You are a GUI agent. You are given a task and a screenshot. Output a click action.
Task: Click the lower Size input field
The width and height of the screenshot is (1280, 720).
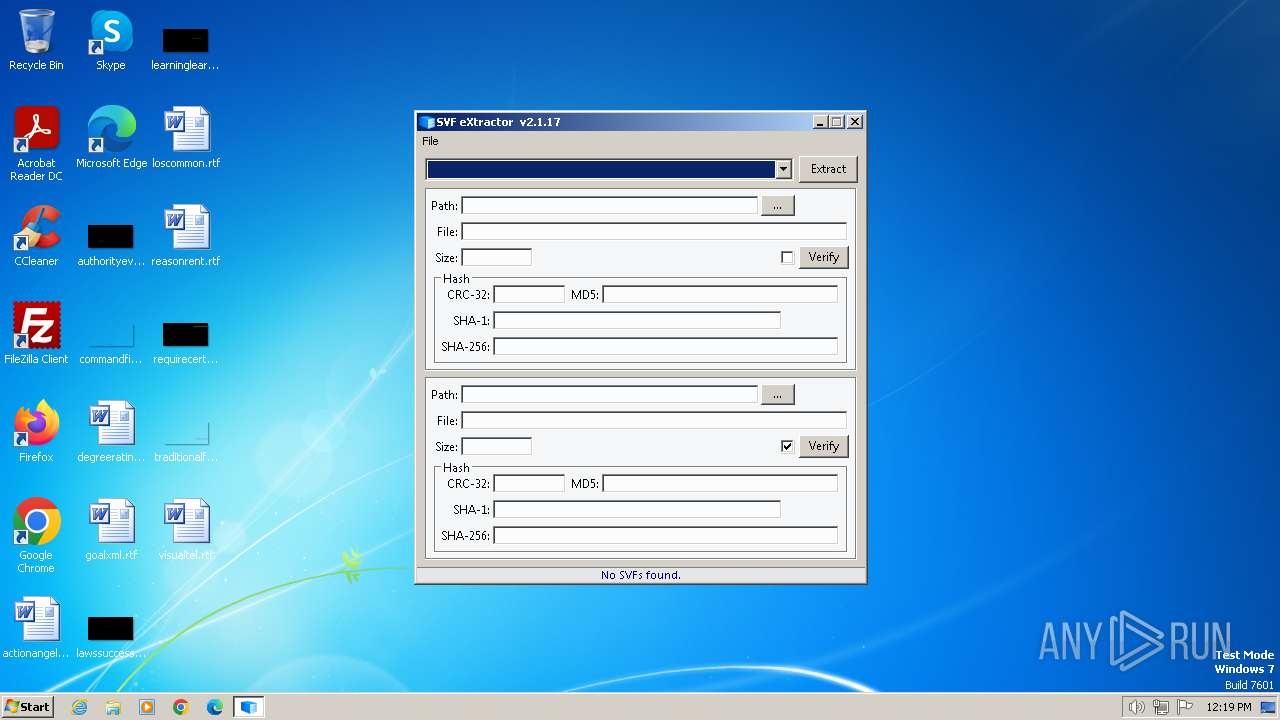coord(497,446)
